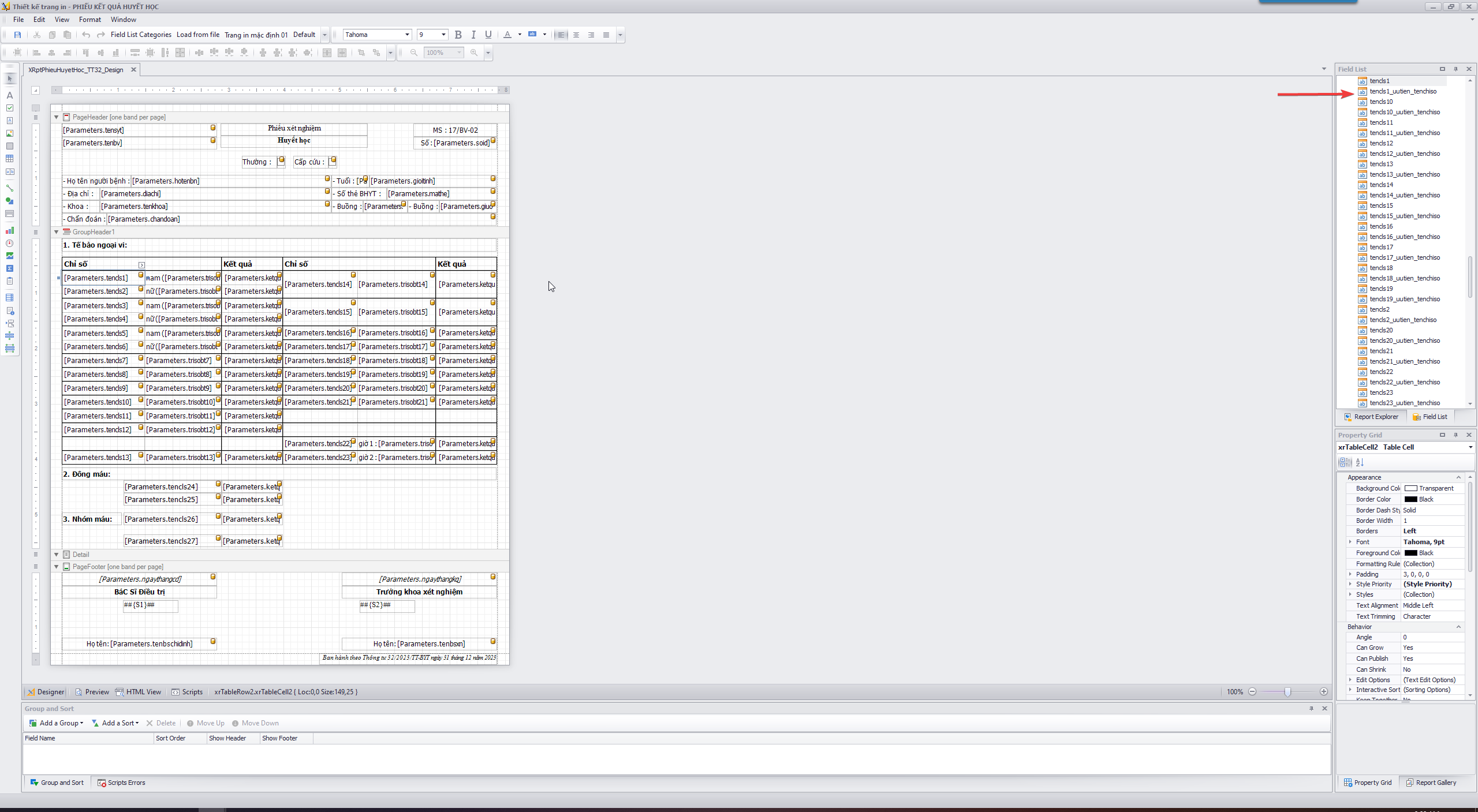
Task: Click the zoom slider handle in status bar
Action: (x=1287, y=692)
